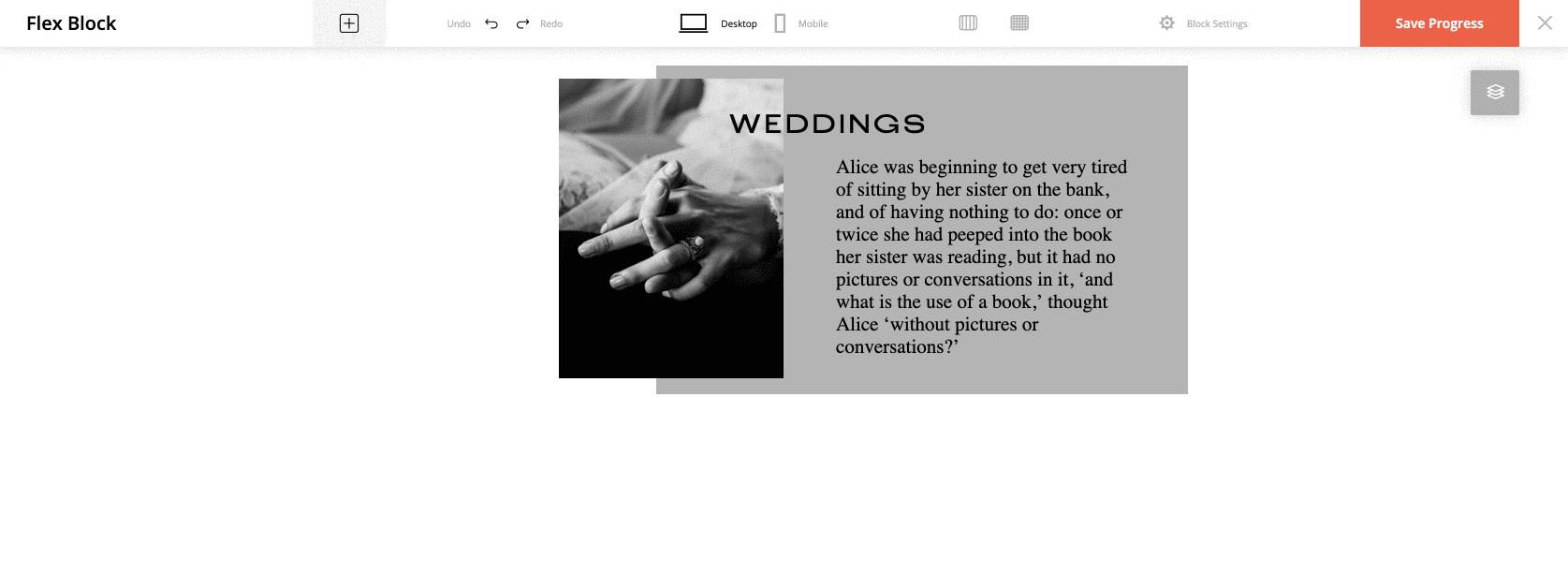Open Block Settings

tap(1203, 23)
